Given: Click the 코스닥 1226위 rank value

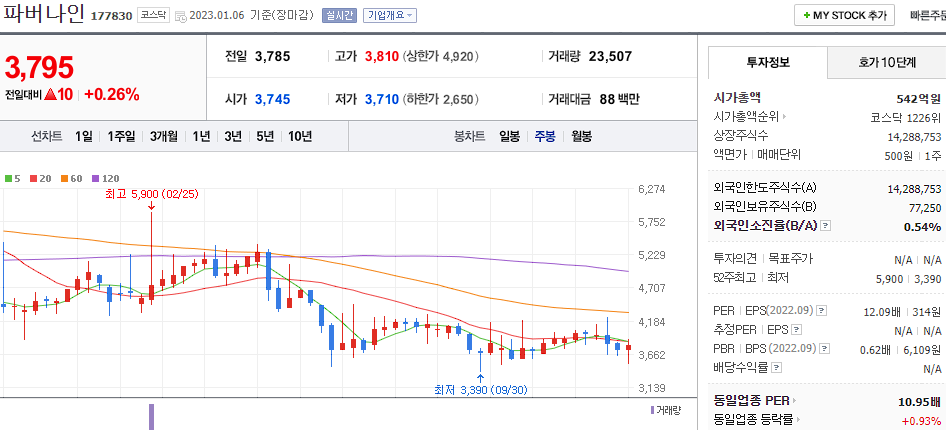Looking at the screenshot, I should [906, 118].
